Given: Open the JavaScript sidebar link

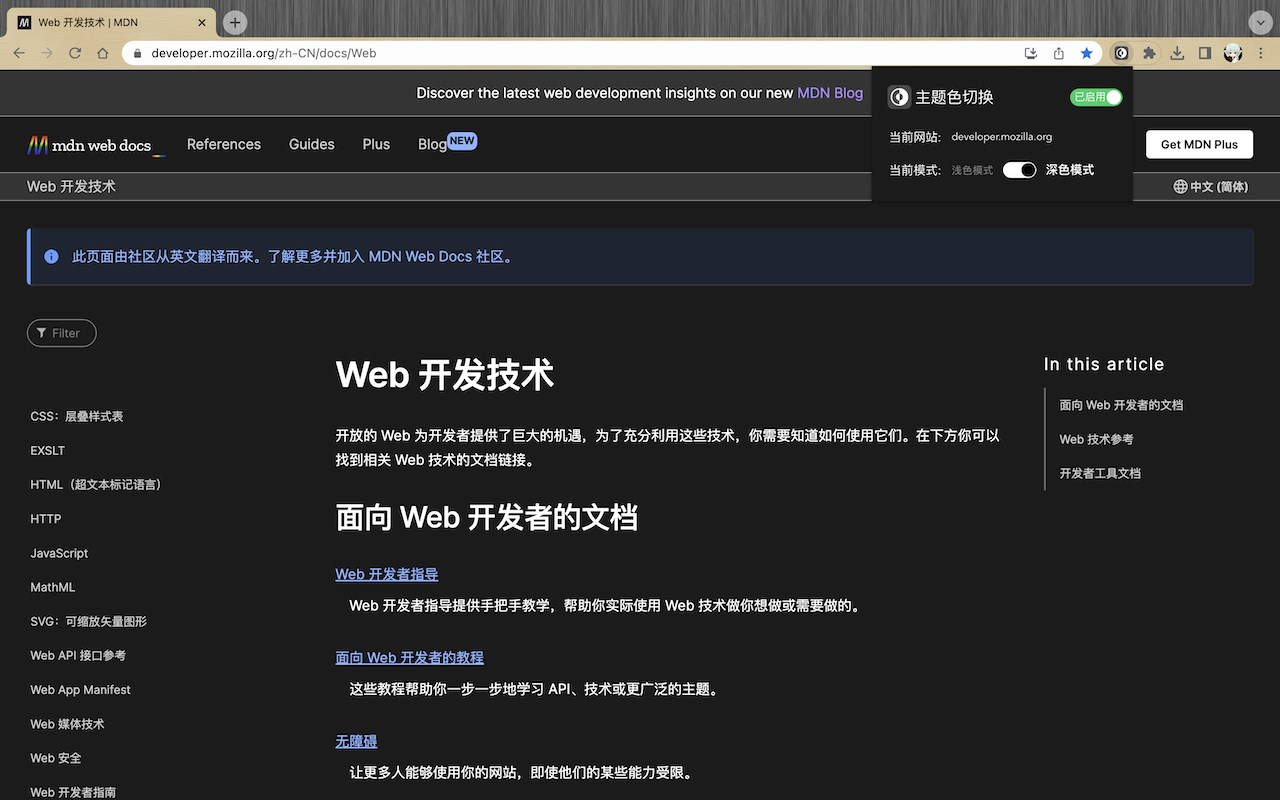Looking at the screenshot, I should (x=59, y=553).
